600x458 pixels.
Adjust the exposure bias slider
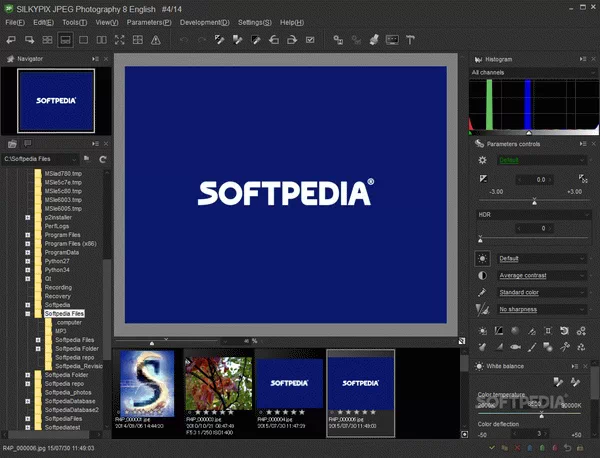(x=534, y=201)
